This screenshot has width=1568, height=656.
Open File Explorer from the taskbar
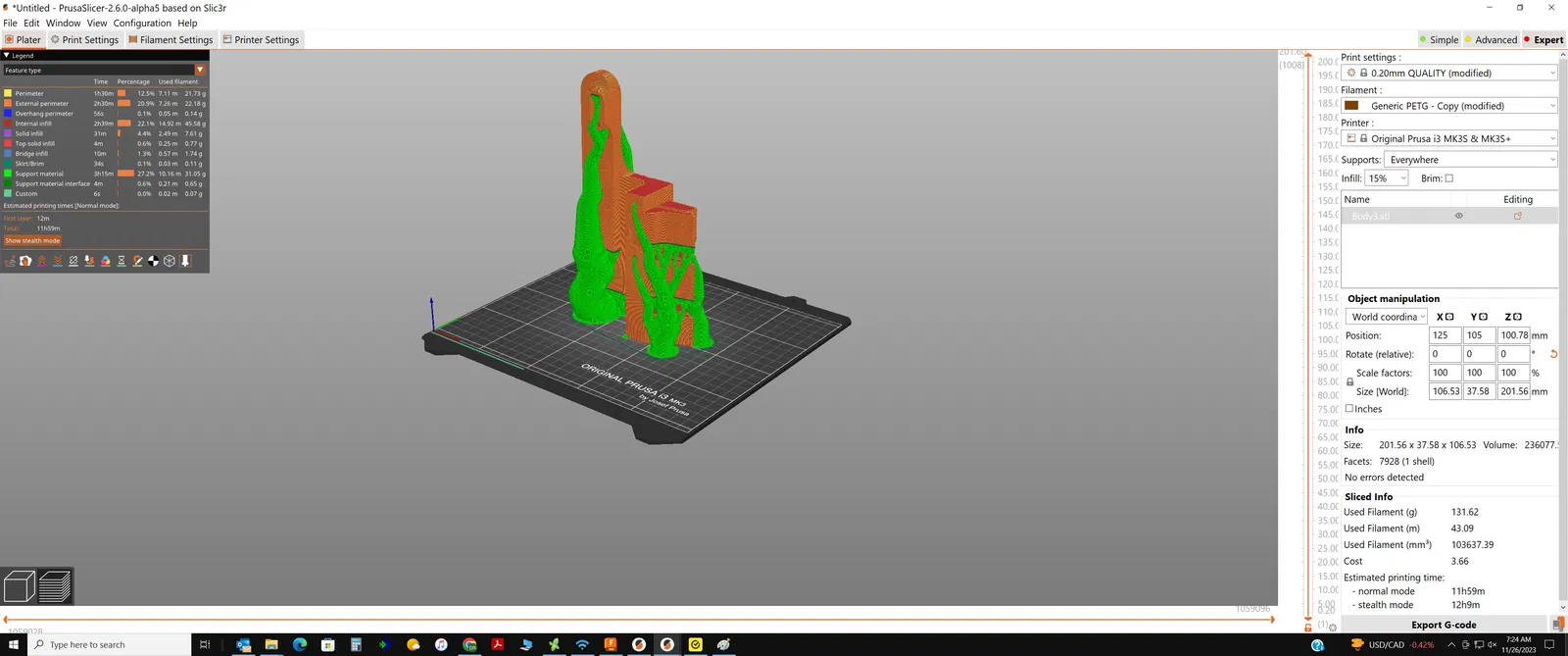tap(271, 644)
